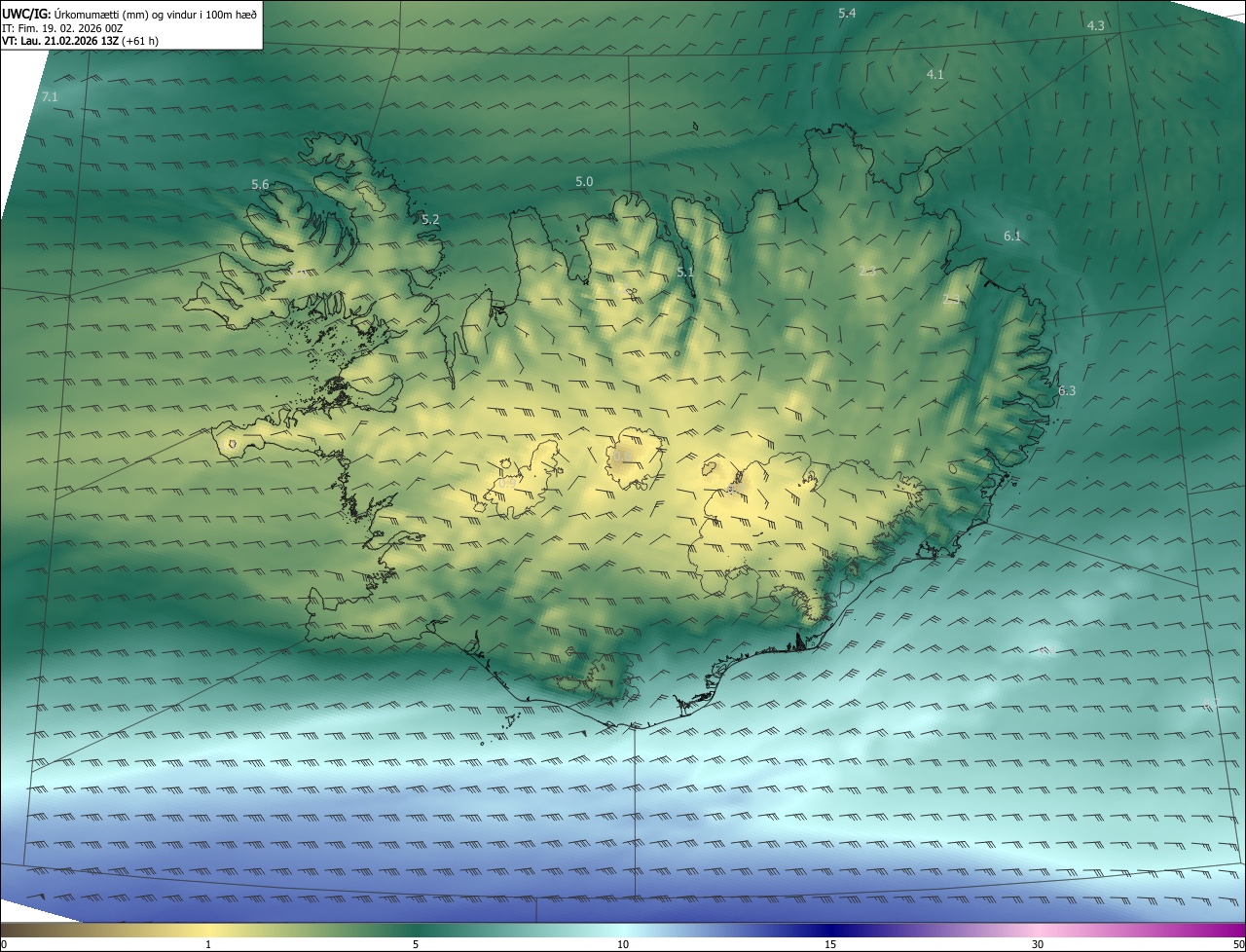The height and width of the screenshot is (952, 1246).
Task: Click the 6.1 value label off the east coast
Action: 1012,237
